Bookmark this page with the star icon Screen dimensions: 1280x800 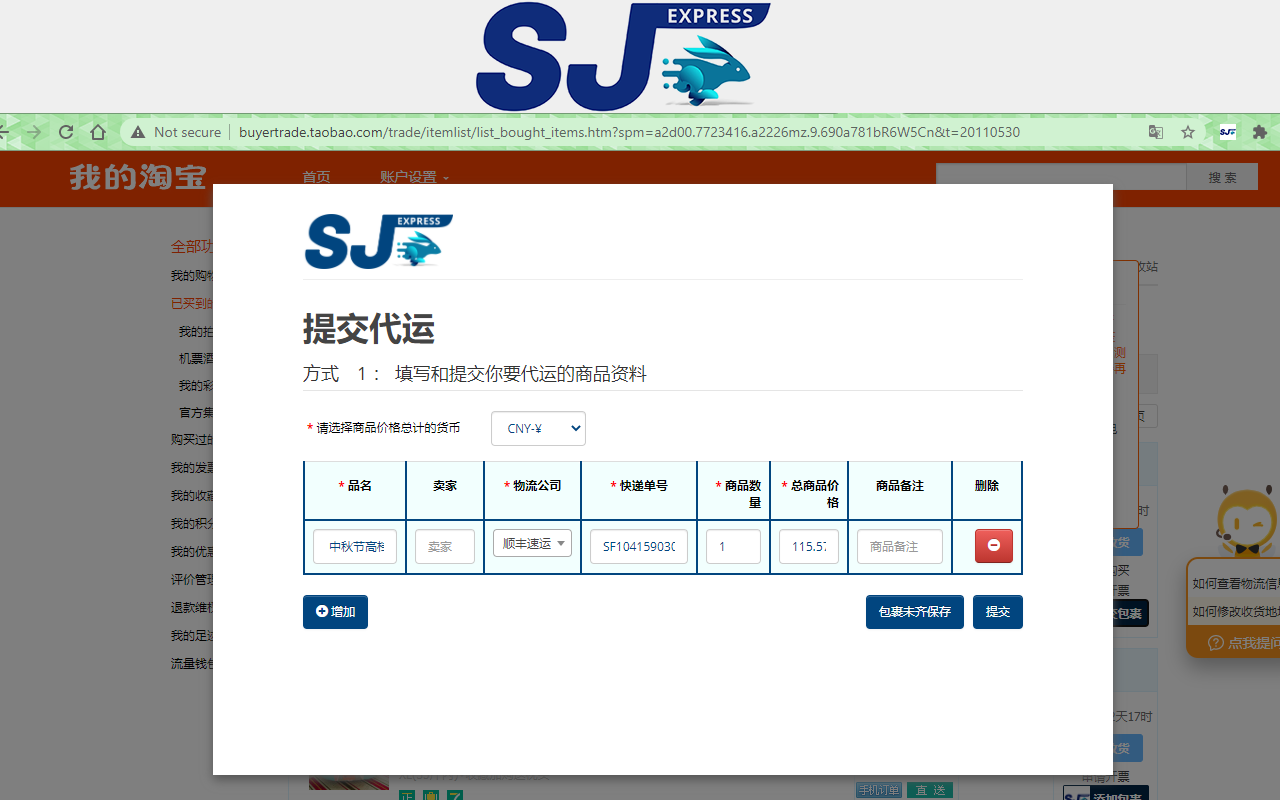(x=1188, y=132)
